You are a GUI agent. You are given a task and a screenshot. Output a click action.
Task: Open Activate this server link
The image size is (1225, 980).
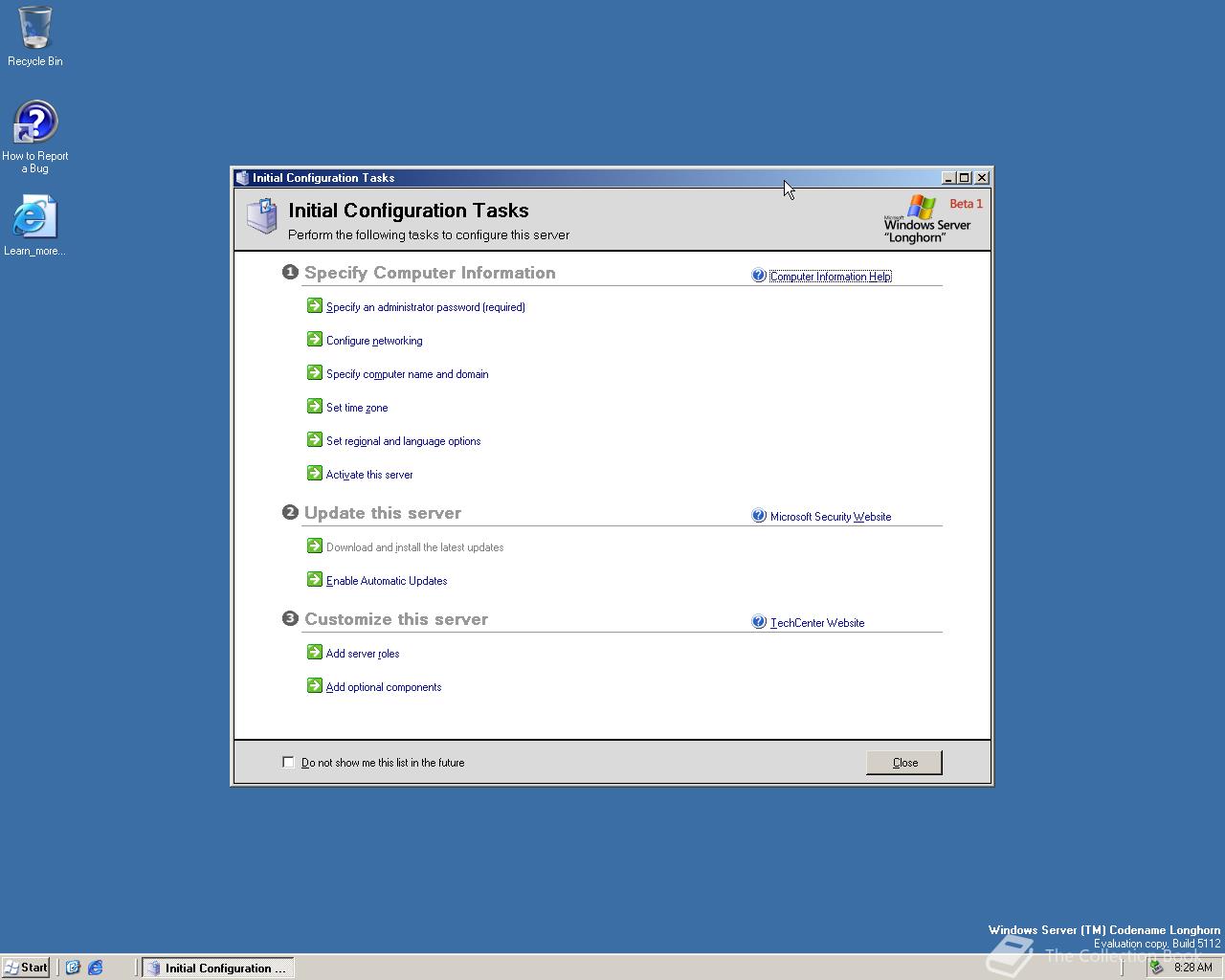369,475
